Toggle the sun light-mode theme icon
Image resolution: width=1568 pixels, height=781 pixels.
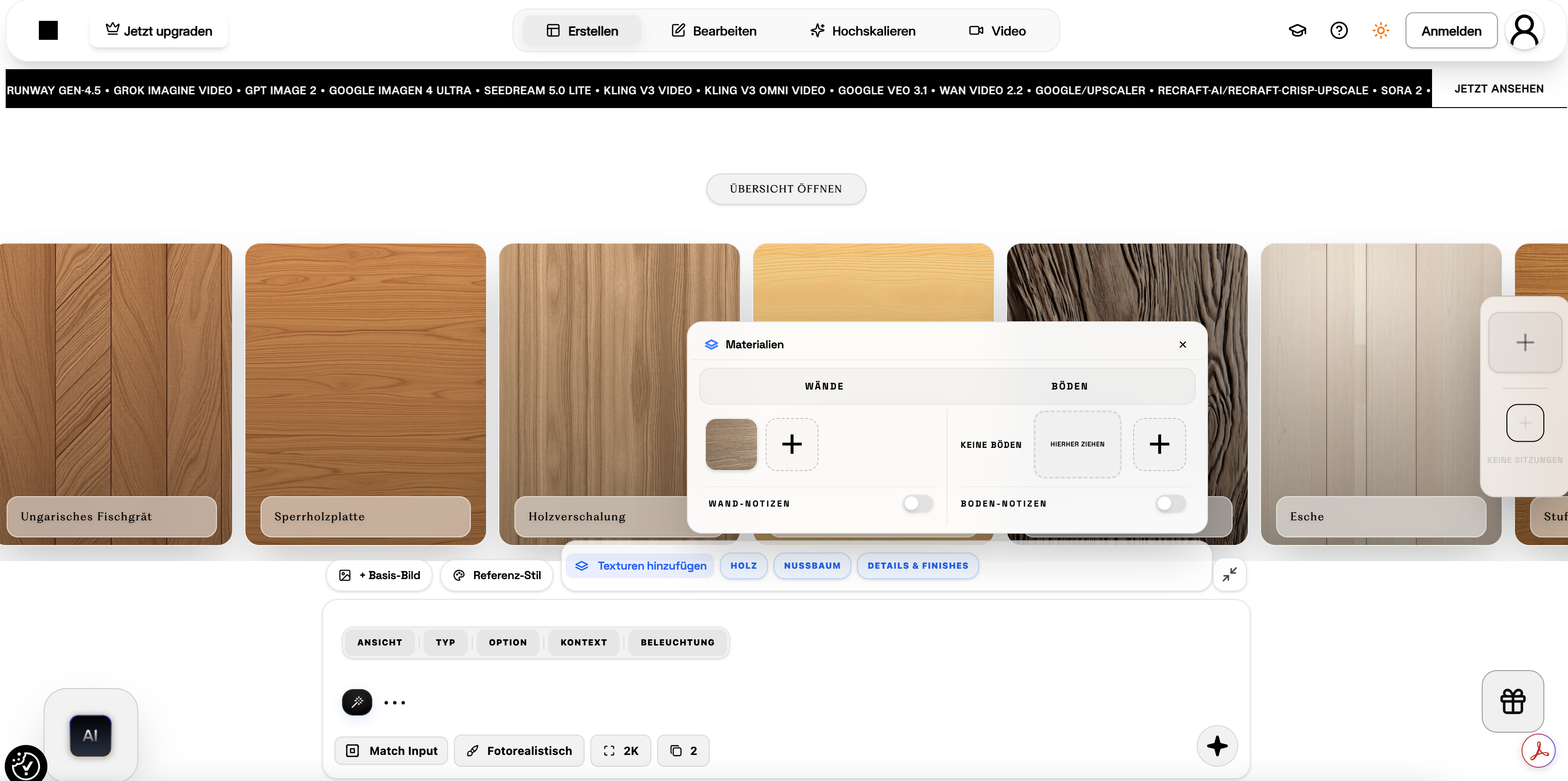pyautogui.click(x=1380, y=30)
